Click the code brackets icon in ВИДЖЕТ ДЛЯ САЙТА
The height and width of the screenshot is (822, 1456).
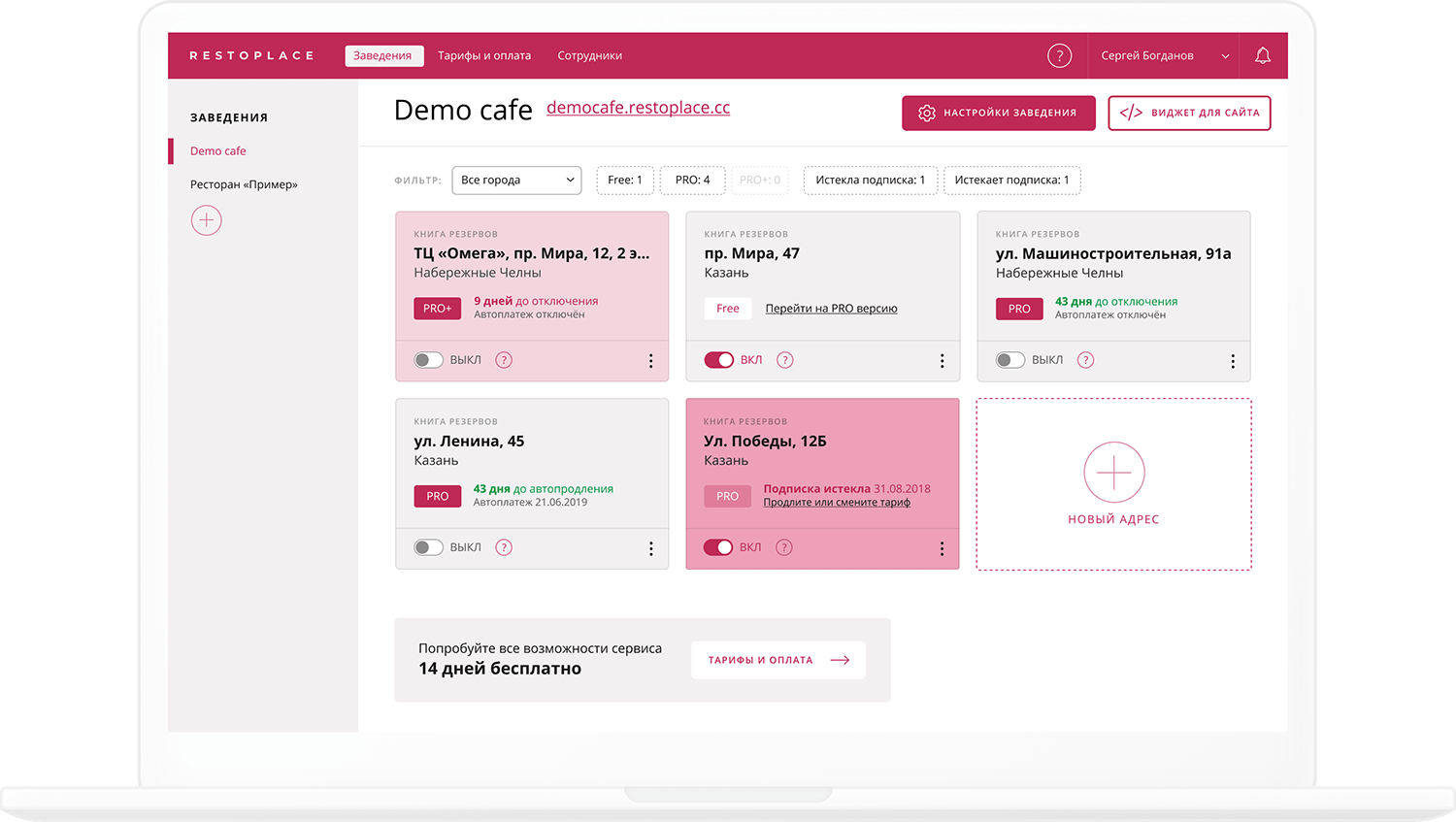pos(1131,113)
